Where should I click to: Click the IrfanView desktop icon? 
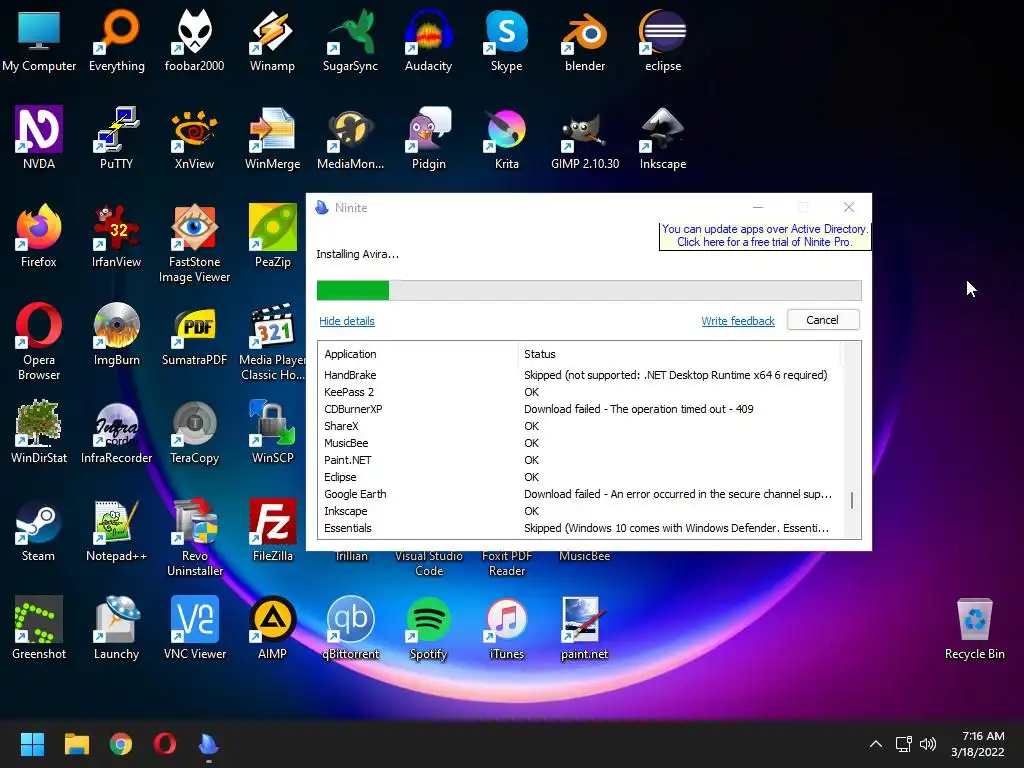point(117,235)
